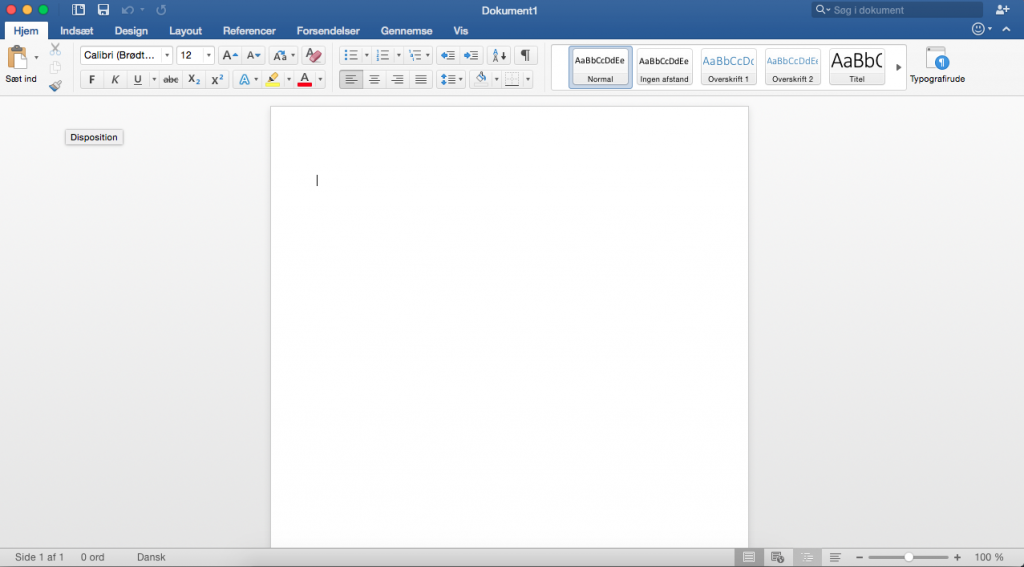Click in the Søg i dokument search field
Image resolution: width=1024 pixels, height=567 pixels.
point(897,10)
